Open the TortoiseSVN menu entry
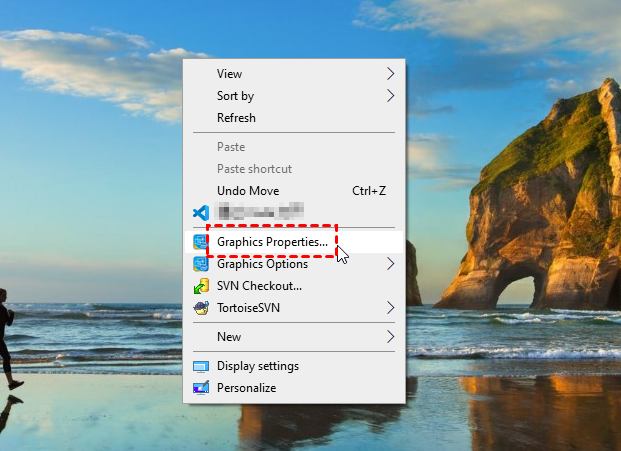Screen dimensions: 621x451 [294, 308]
